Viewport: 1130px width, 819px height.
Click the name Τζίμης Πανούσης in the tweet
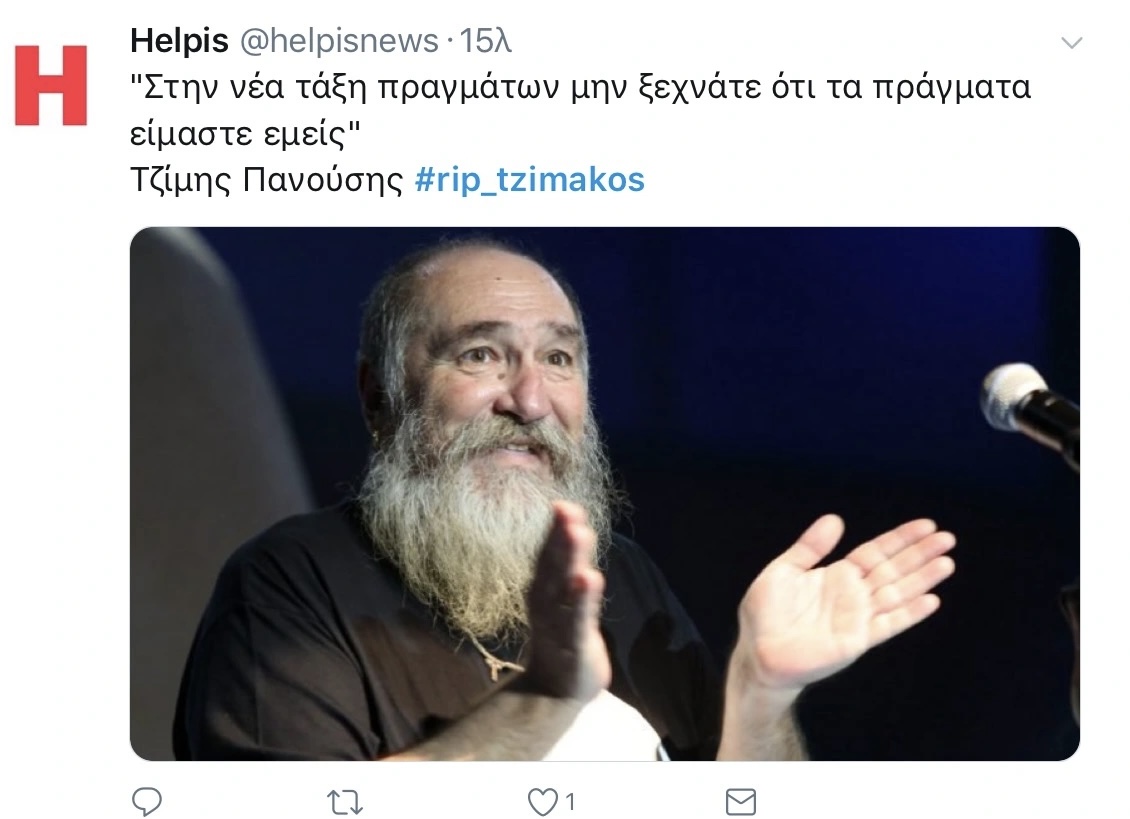click(x=267, y=180)
